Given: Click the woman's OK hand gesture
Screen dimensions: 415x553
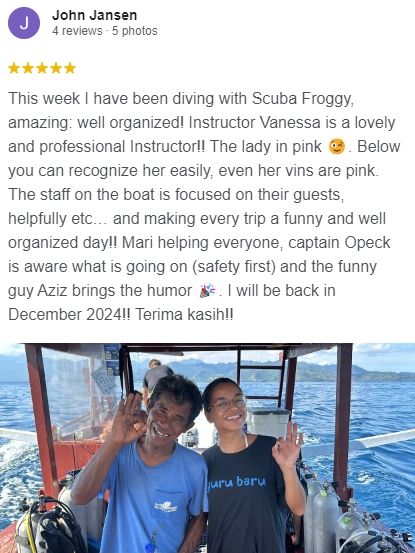Looking at the screenshot, I should pos(287,445).
